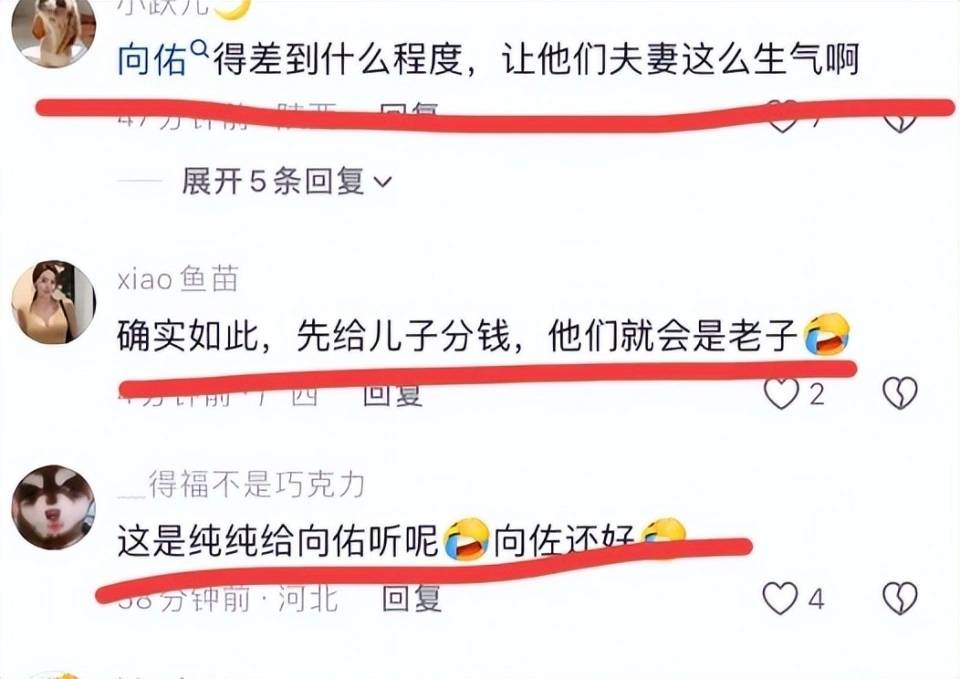This screenshot has width=960, height=679.
Task: Like the comment by 得福不是巧克力
Action: click(x=780, y=598)
